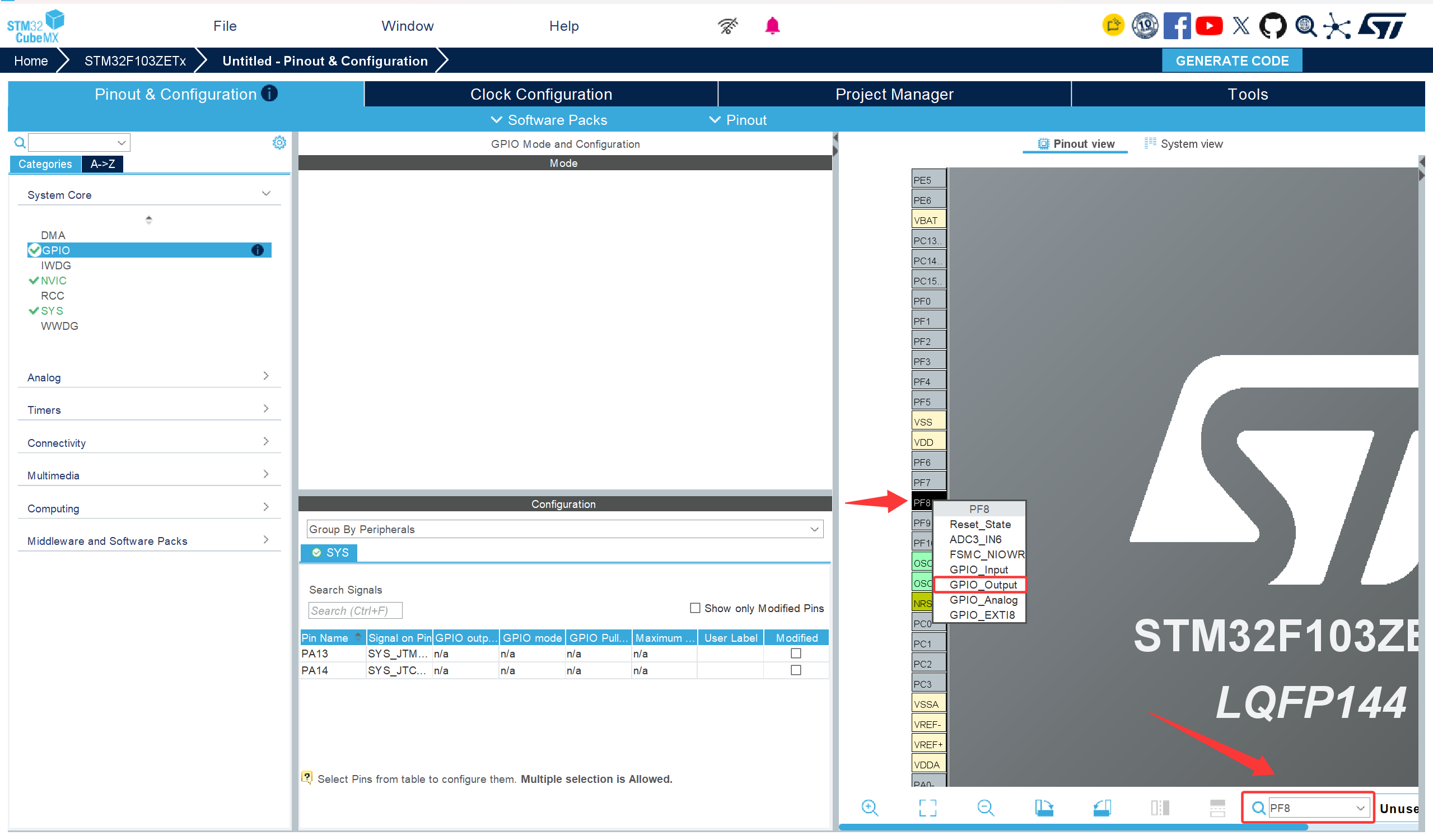1433x840 pixels.
Task: Open the File menu
Action: 225,26
